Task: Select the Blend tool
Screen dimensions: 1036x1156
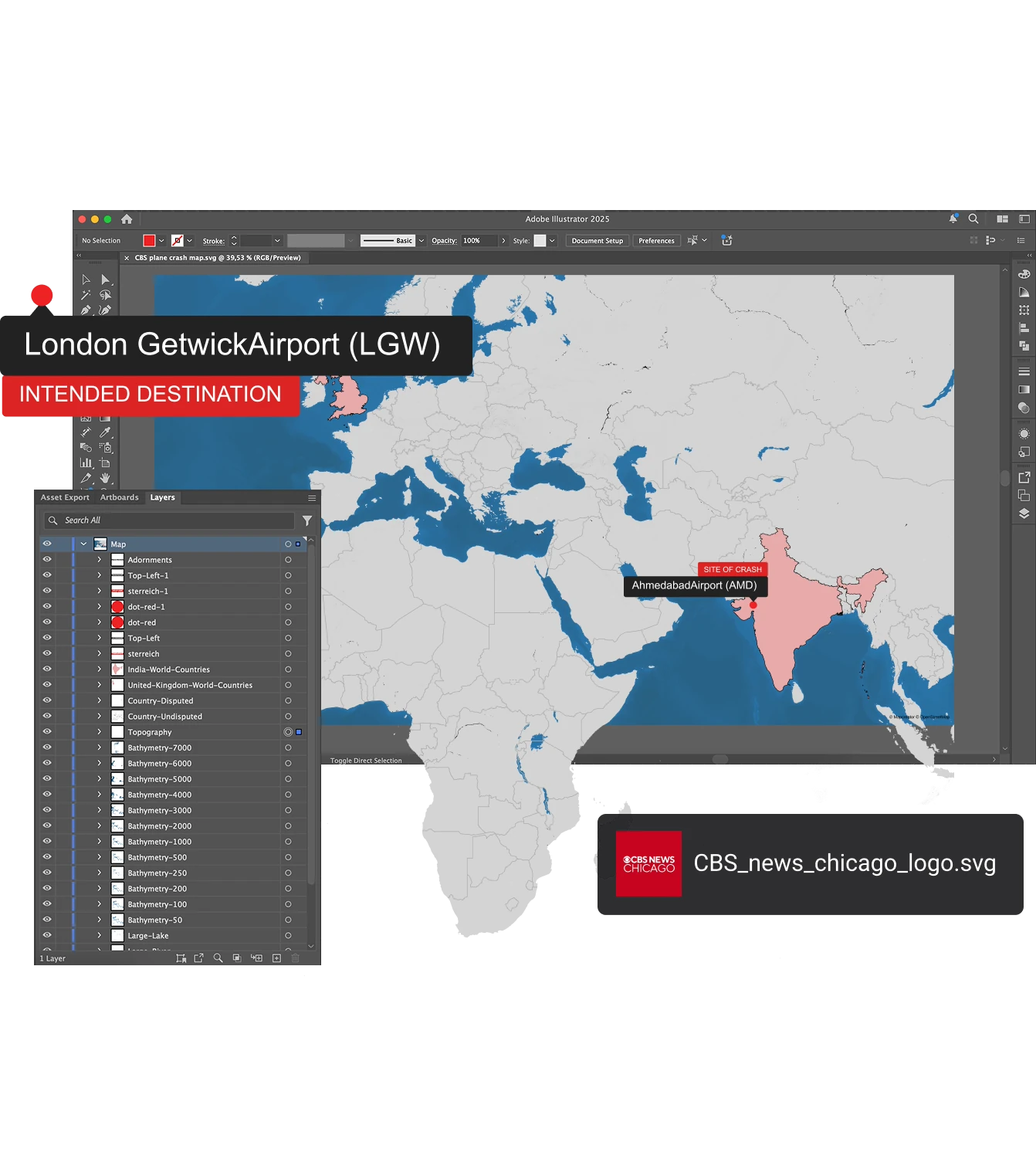Action: [x=86, y=448]
